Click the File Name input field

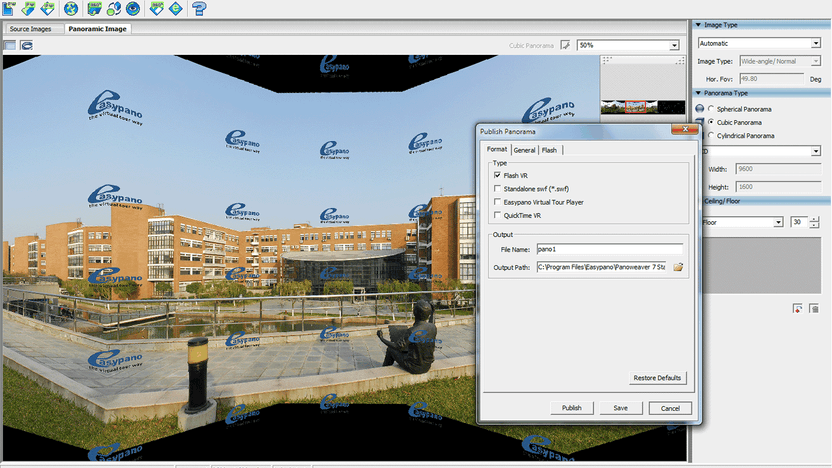click(x=610, y=249)
